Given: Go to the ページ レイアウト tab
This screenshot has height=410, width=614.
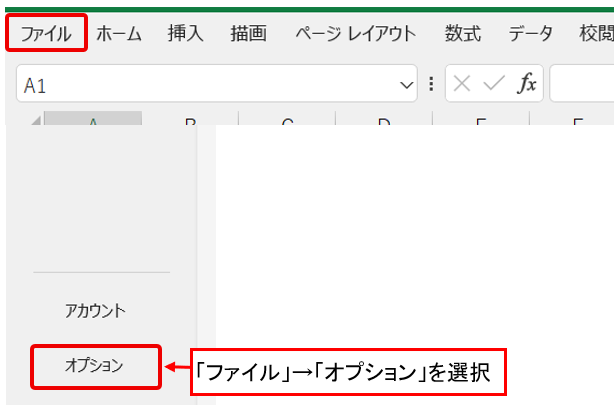Looking at the screenshot, I should click(x=355, y=34).
